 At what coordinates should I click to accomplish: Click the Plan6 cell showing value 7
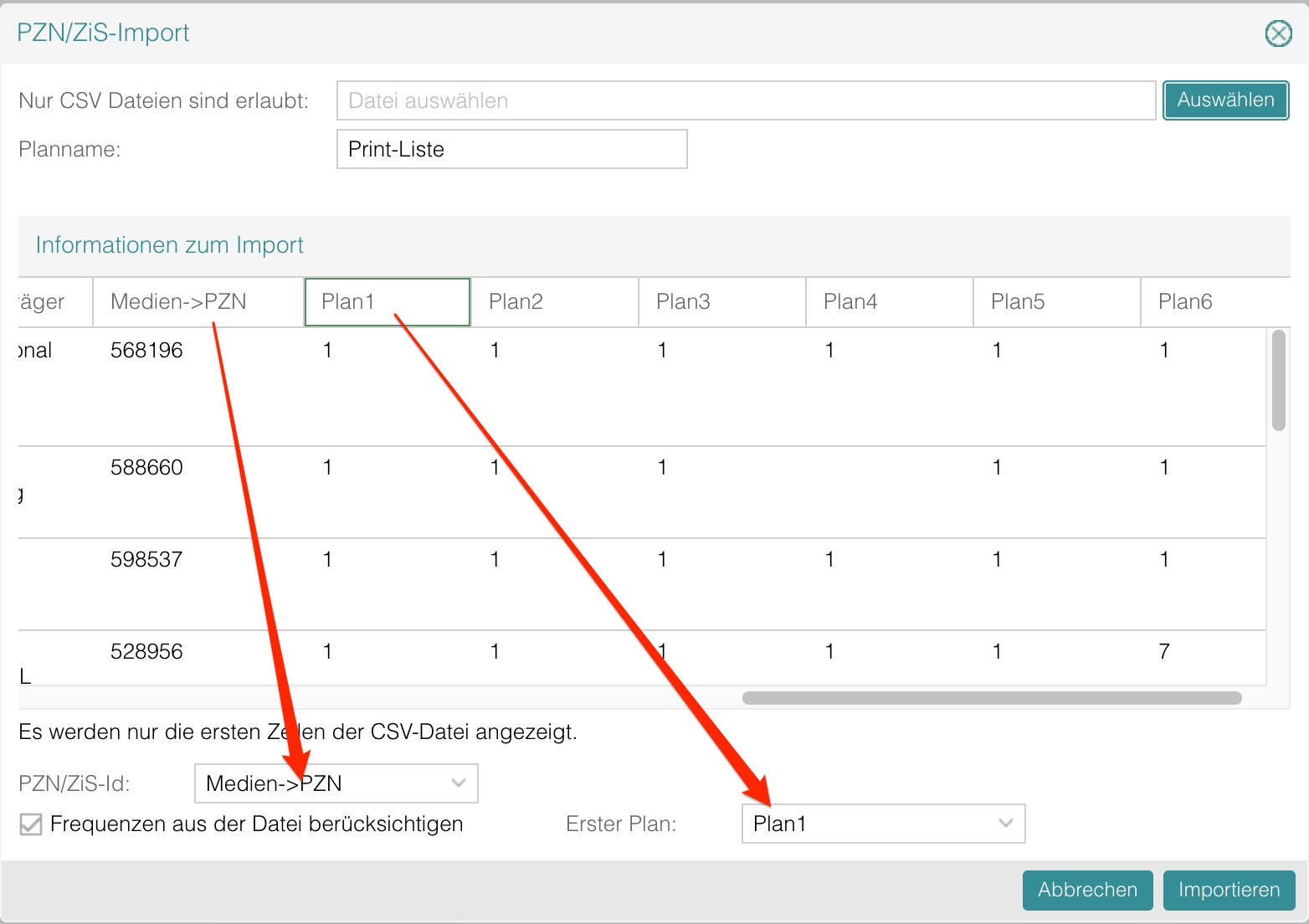click(1164, 652)
